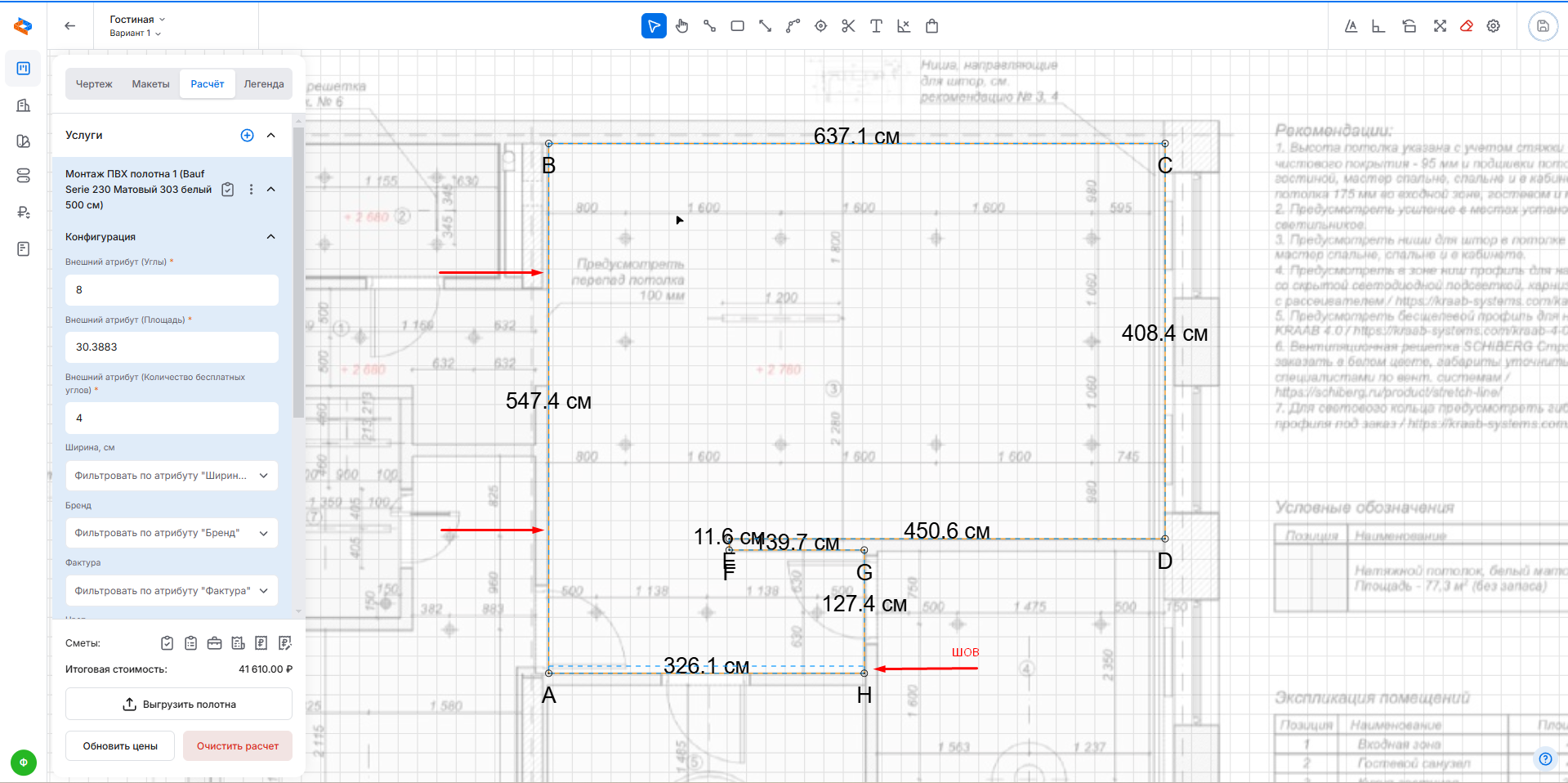Image resolution: width=1568 pixels, height=783 pixels.
Task: Open three-dot menu for Монтаж ПВХ полотна
Action: coord(251,190)
